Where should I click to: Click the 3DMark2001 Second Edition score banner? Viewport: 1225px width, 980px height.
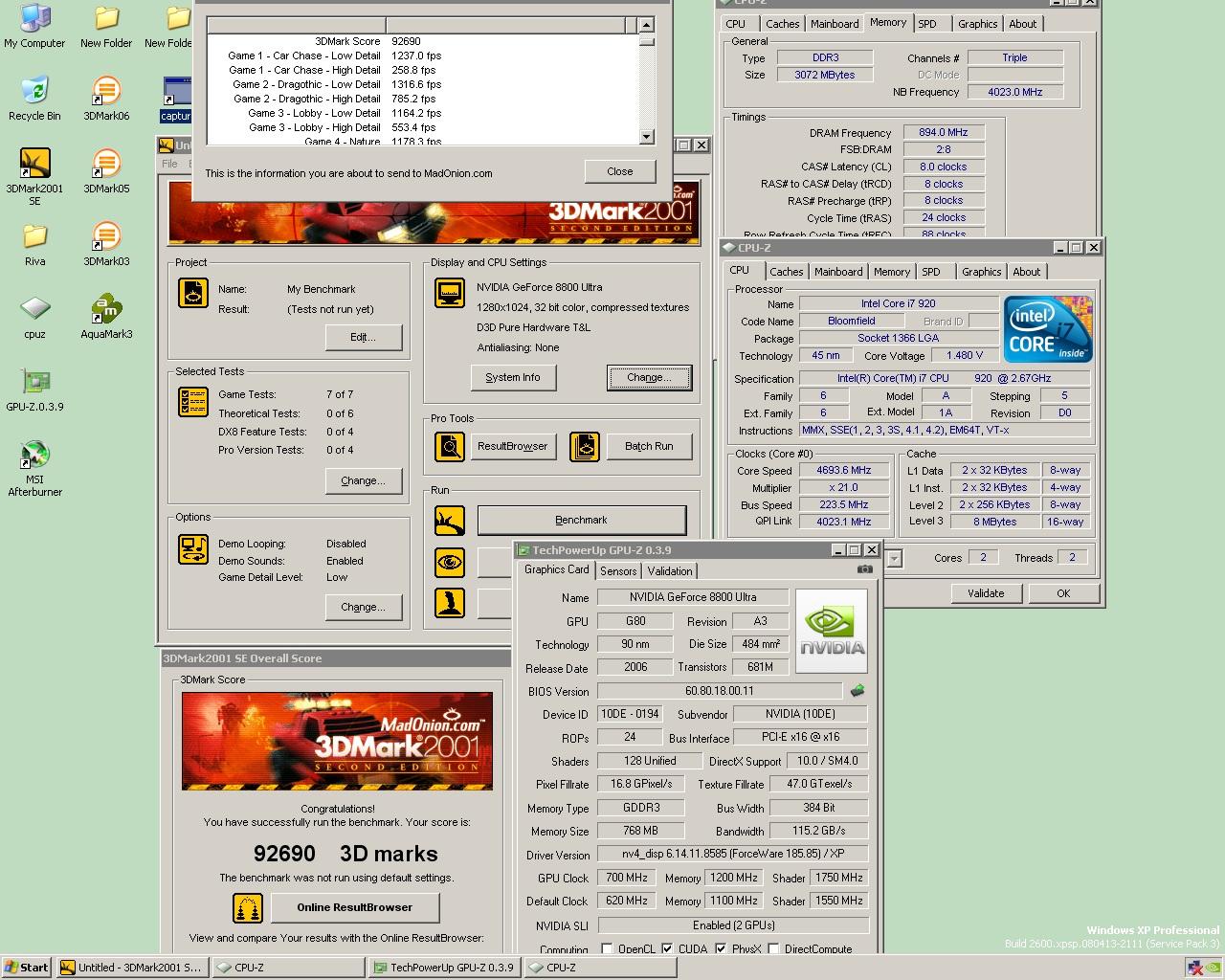tap(337, 741)
